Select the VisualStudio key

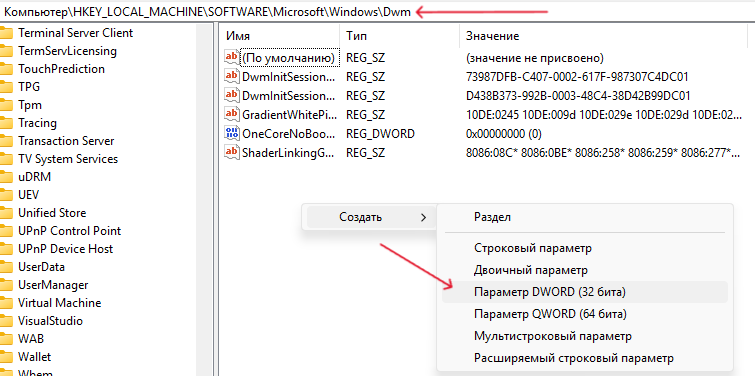50,321
